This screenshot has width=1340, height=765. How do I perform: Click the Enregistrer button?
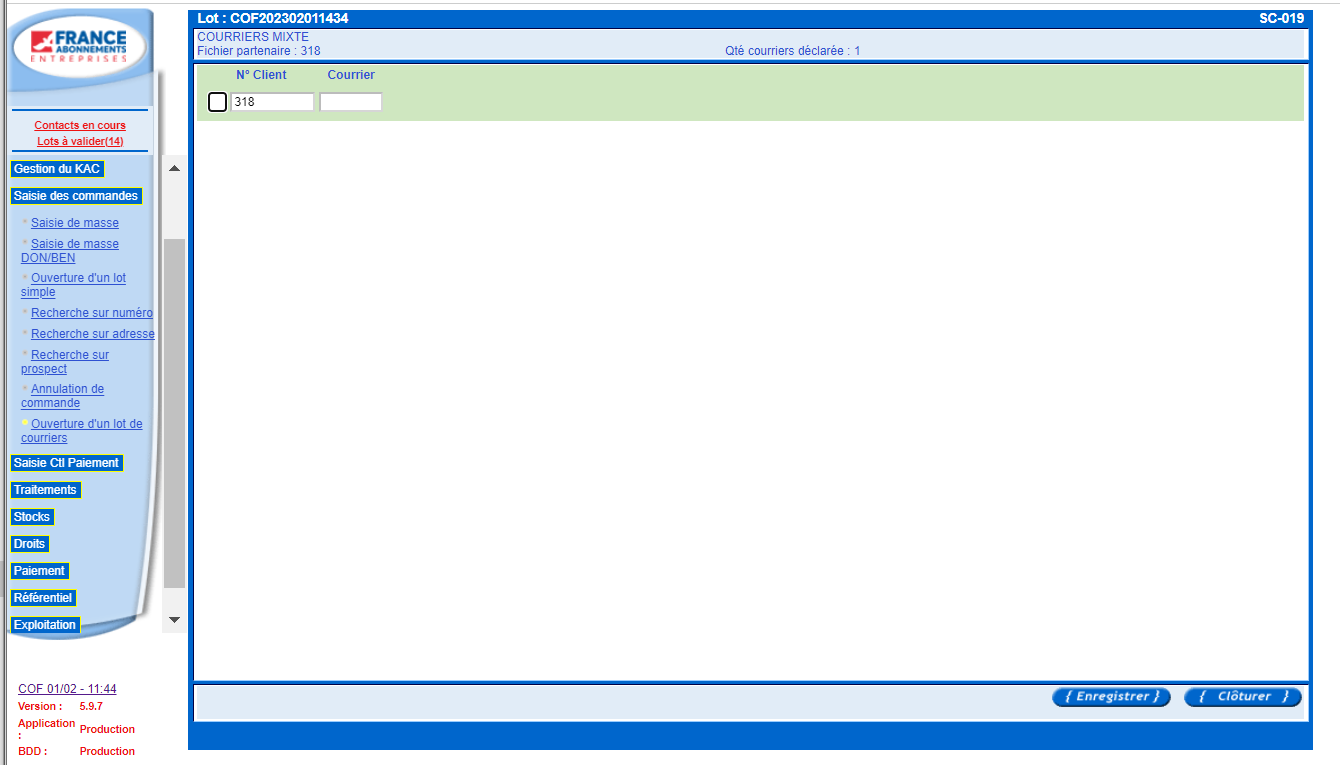1111,697
